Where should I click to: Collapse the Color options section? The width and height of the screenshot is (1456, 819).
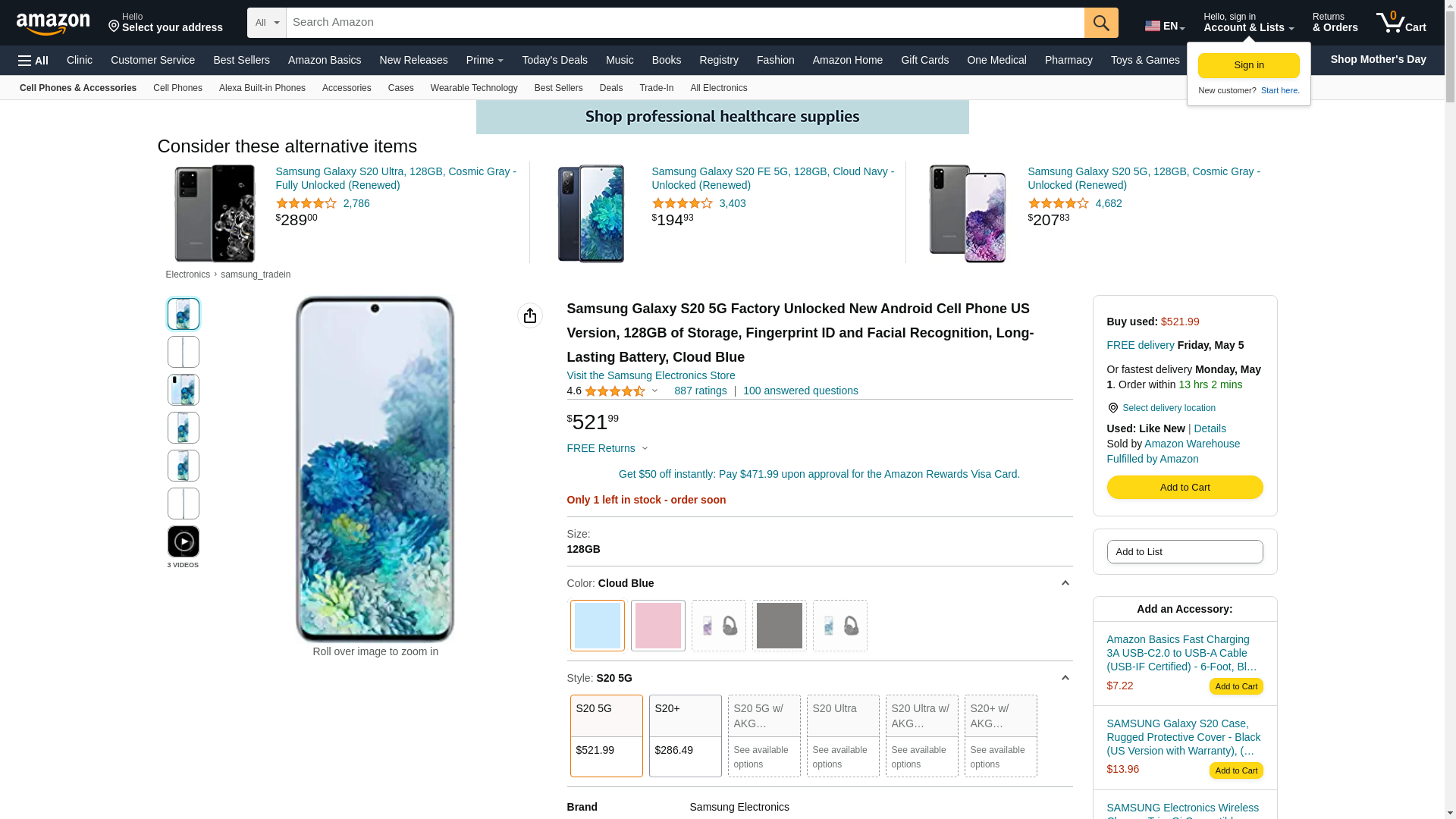(1065, 583)
